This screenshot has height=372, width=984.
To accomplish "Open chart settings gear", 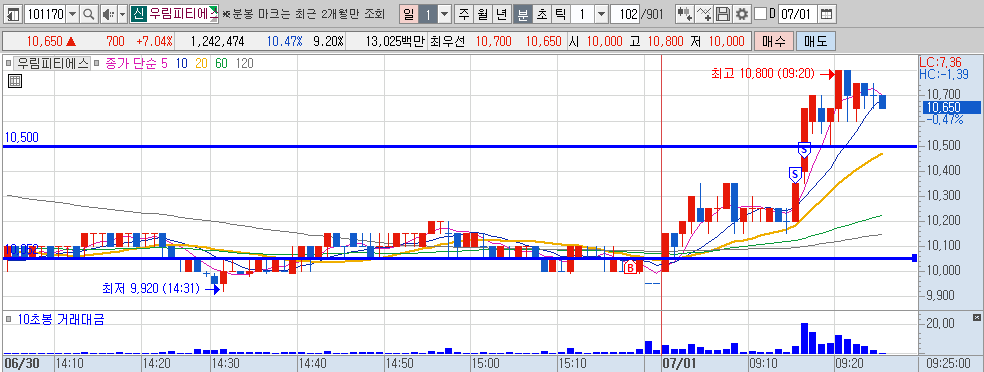I will click(x=742, y=13).
